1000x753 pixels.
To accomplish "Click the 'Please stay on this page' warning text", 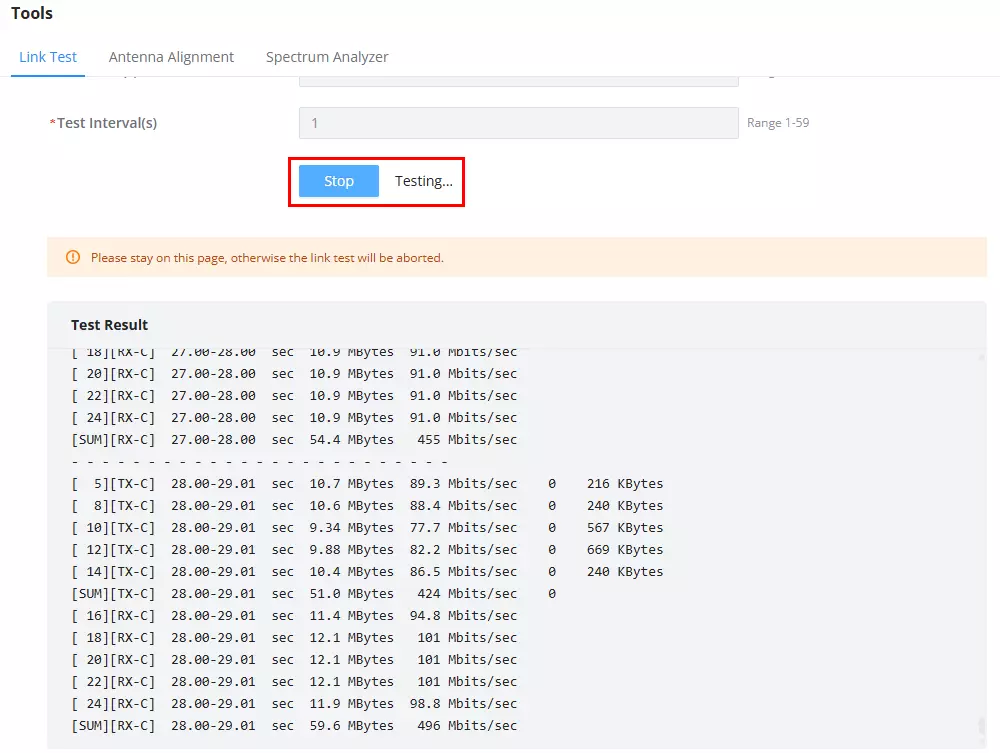I will tap(267, 258).
